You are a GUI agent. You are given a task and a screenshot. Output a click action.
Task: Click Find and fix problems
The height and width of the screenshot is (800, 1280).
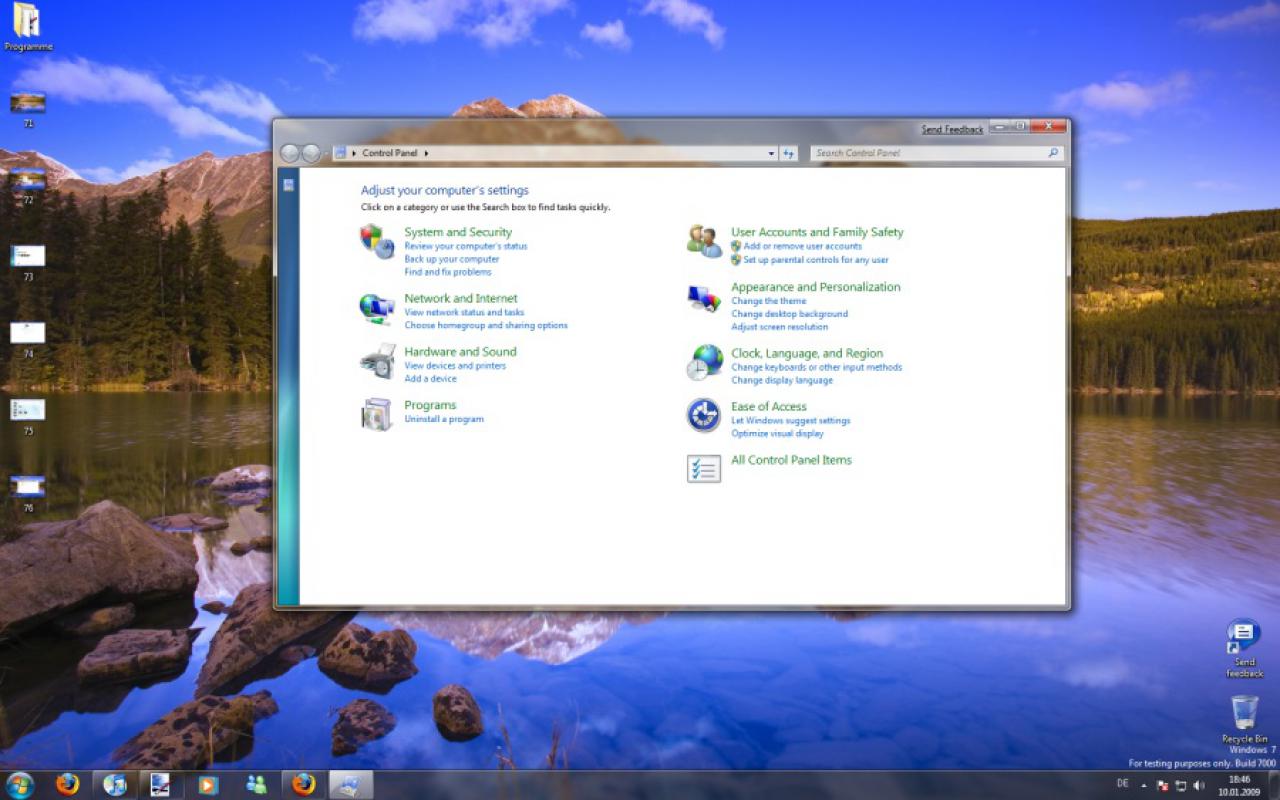coord(448,272)
